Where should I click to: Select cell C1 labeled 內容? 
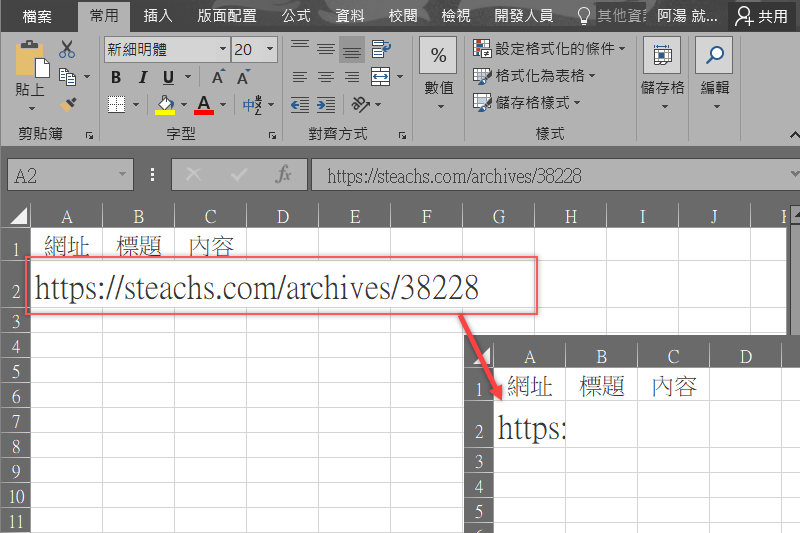[x=211, y=247]
